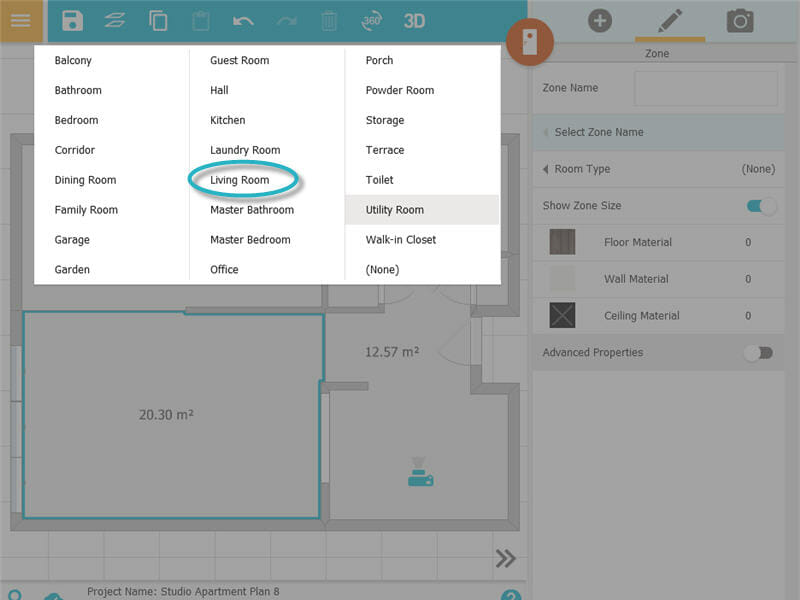
Task: Undo the last action
Action: (x=243, y=21)
